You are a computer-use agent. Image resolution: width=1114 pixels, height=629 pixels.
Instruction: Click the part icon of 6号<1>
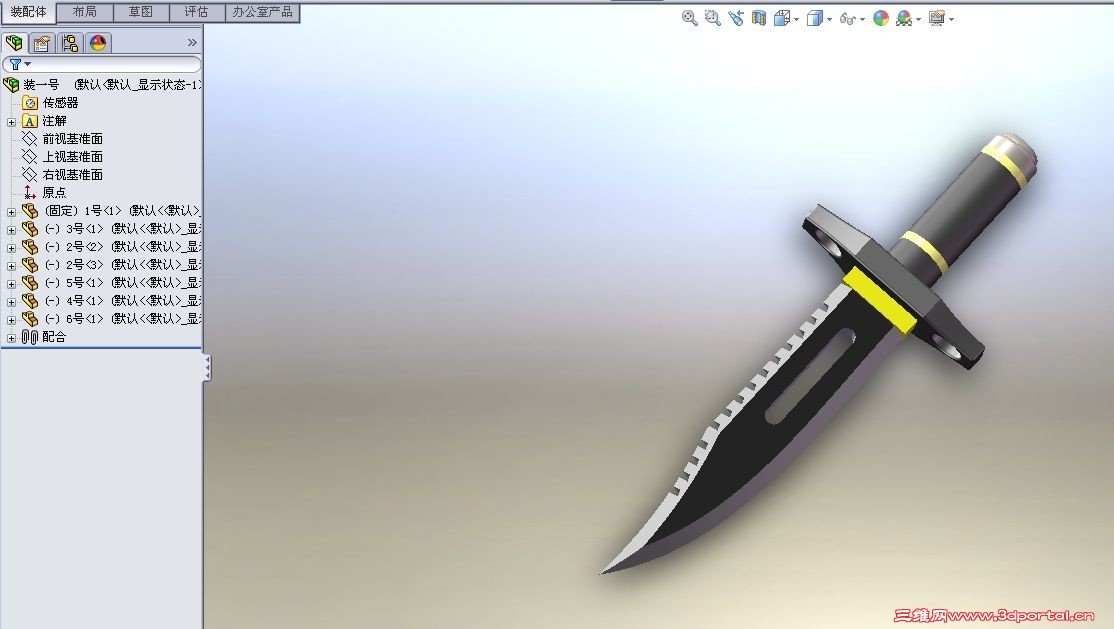tap(30, 318)
